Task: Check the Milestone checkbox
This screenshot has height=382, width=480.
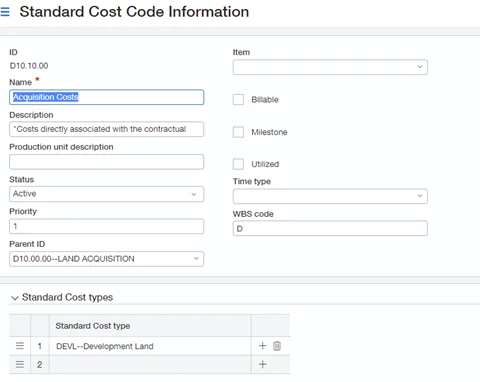Action: 238,132
